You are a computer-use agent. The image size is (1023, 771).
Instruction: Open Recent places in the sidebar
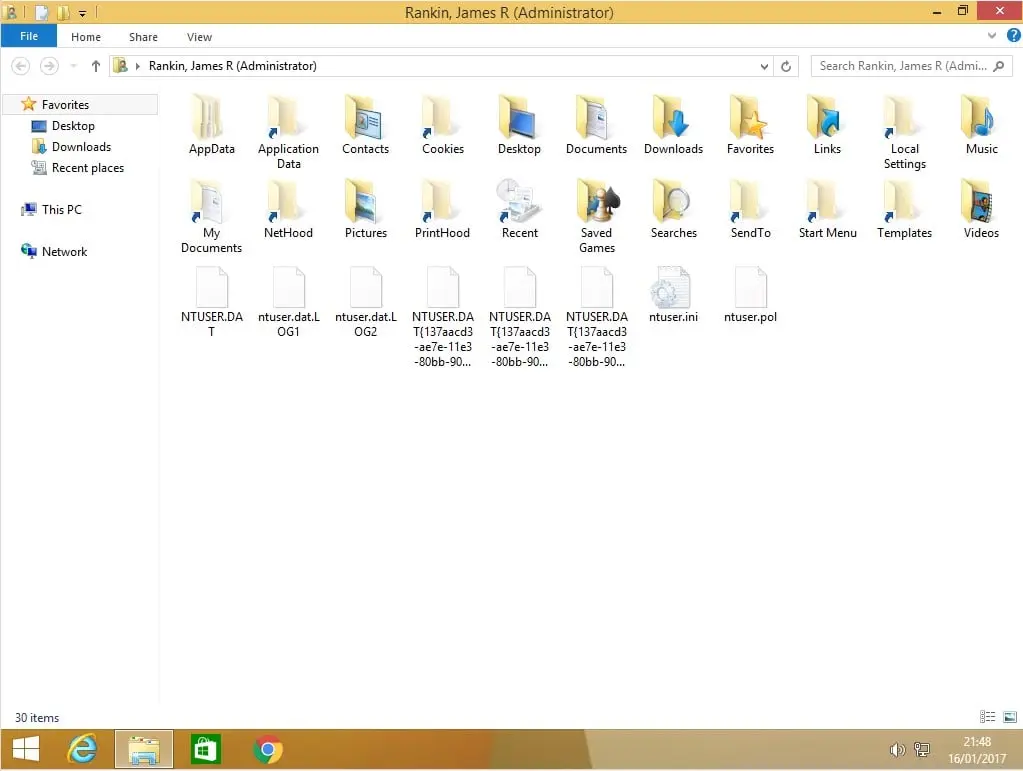[x=88, y=168]
